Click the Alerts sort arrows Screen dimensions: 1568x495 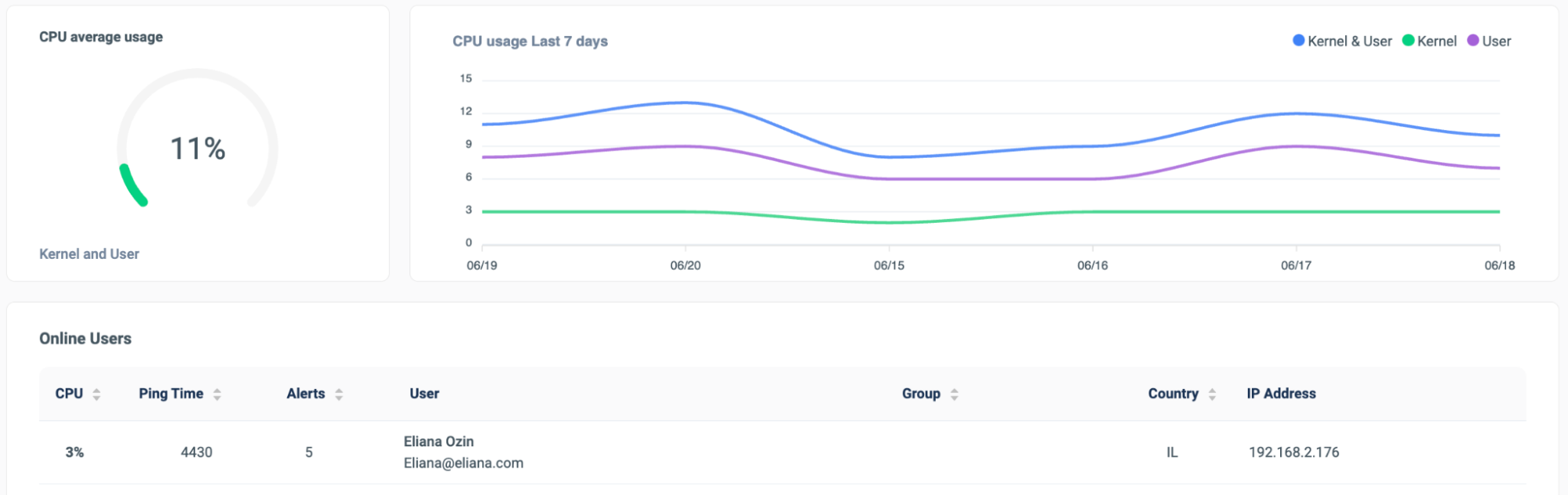[x=339, y=395]
